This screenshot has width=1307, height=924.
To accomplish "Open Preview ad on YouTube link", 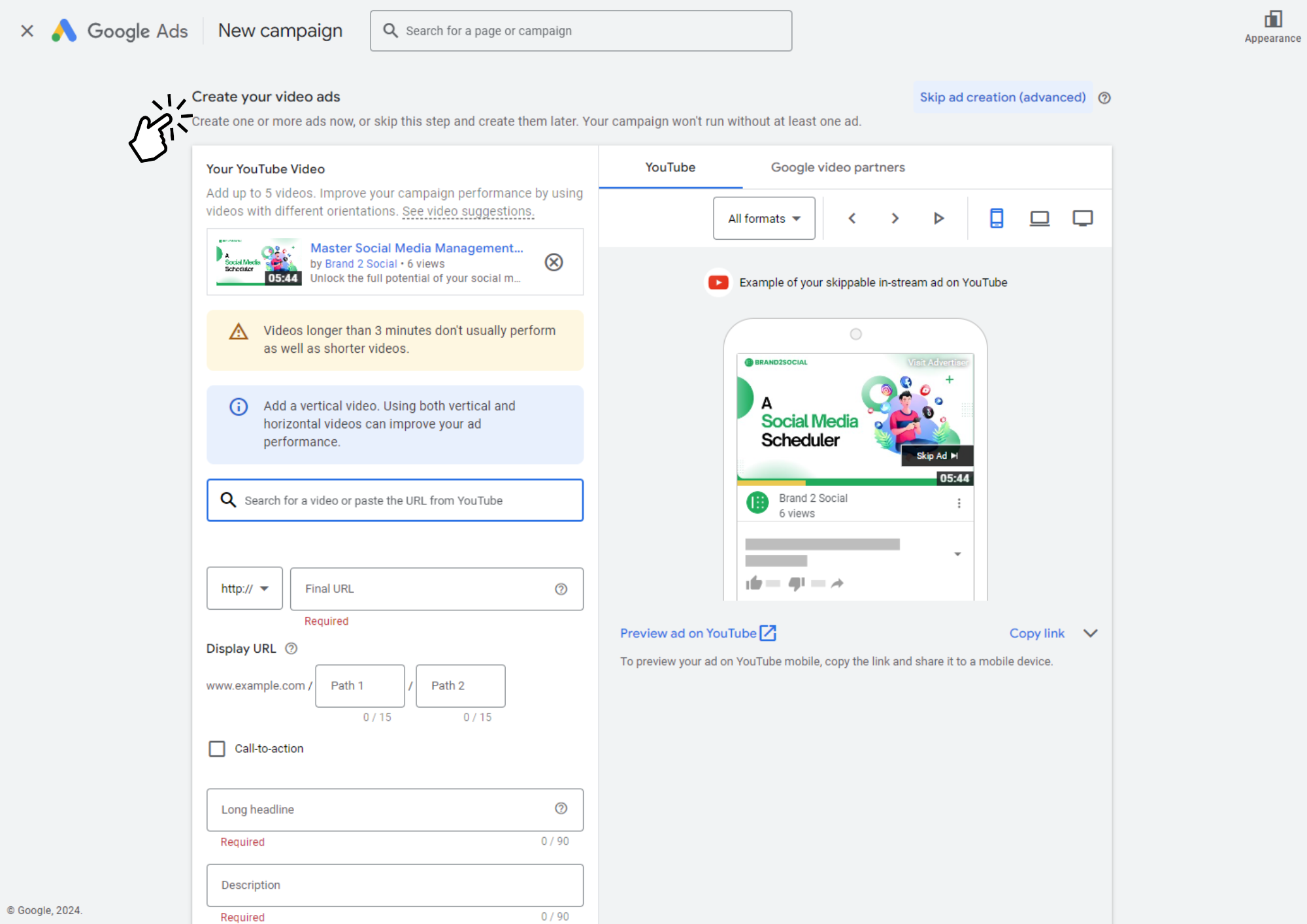I will click(688, 633).
